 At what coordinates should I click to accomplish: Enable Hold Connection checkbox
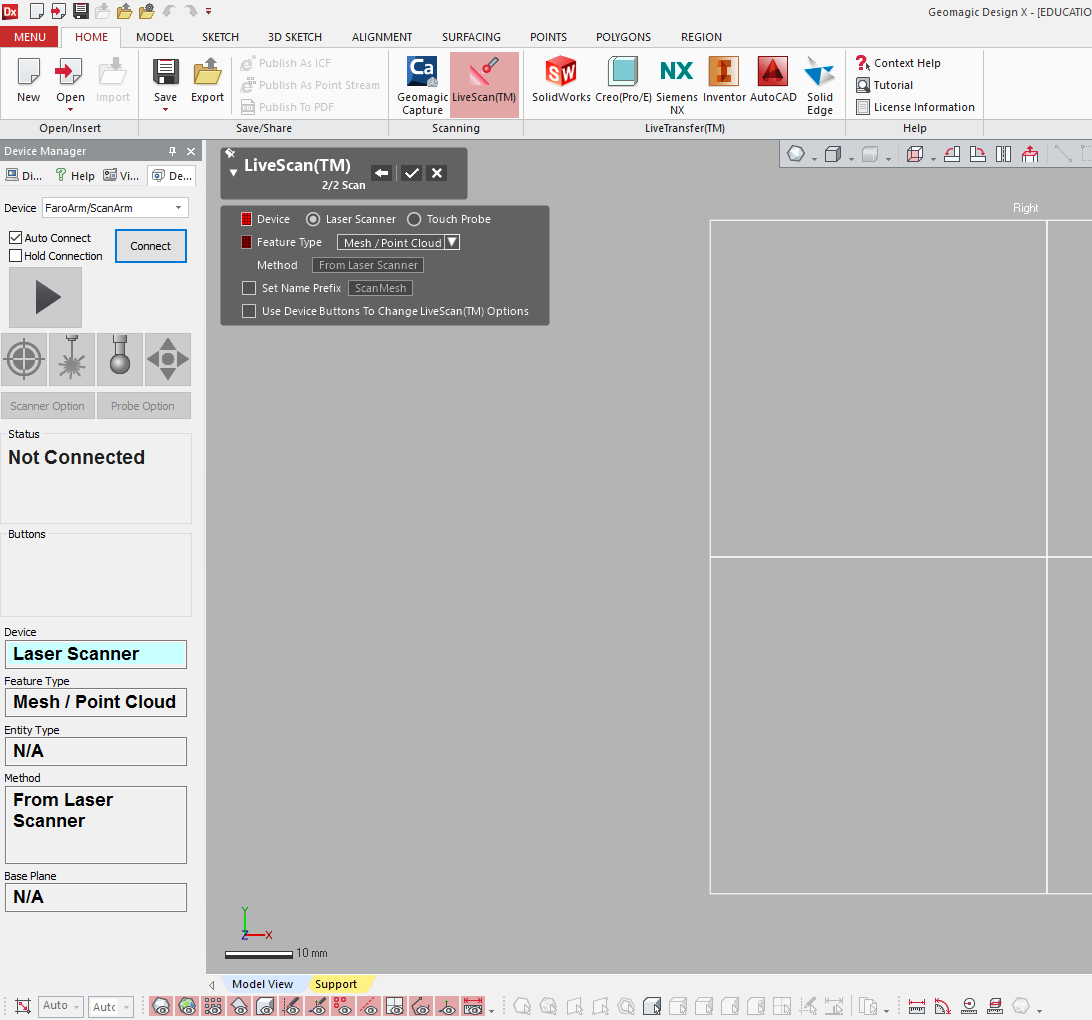15,256
